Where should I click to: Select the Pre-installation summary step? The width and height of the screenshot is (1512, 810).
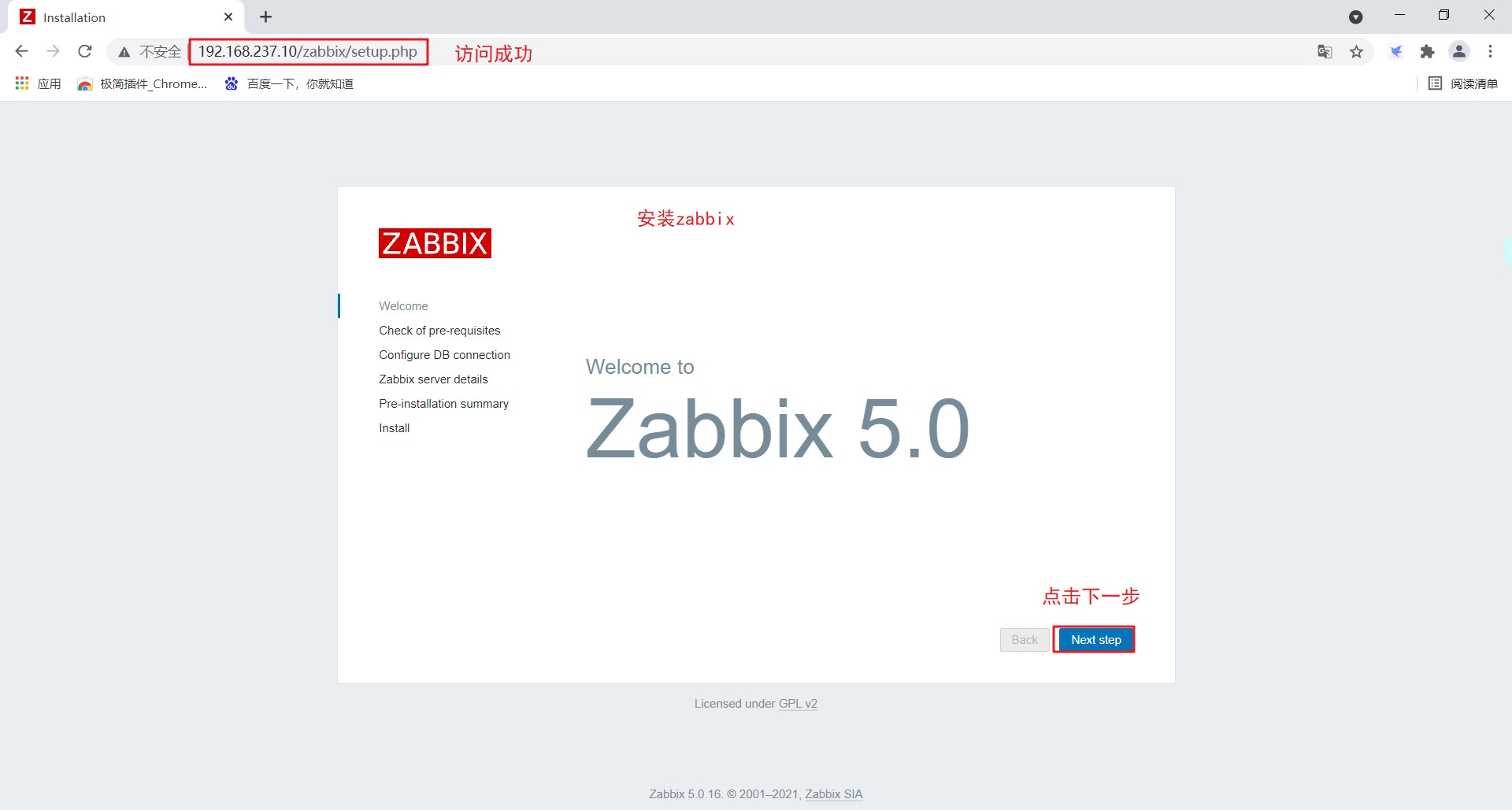(x=443, y=404)
